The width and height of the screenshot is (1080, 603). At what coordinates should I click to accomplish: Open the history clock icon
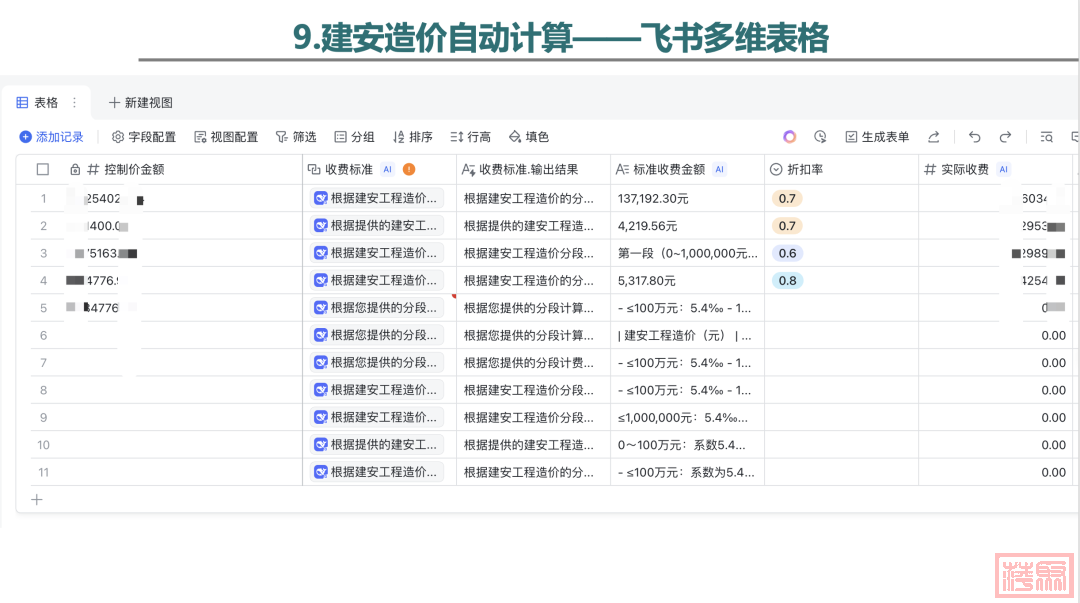click(820, 137)
